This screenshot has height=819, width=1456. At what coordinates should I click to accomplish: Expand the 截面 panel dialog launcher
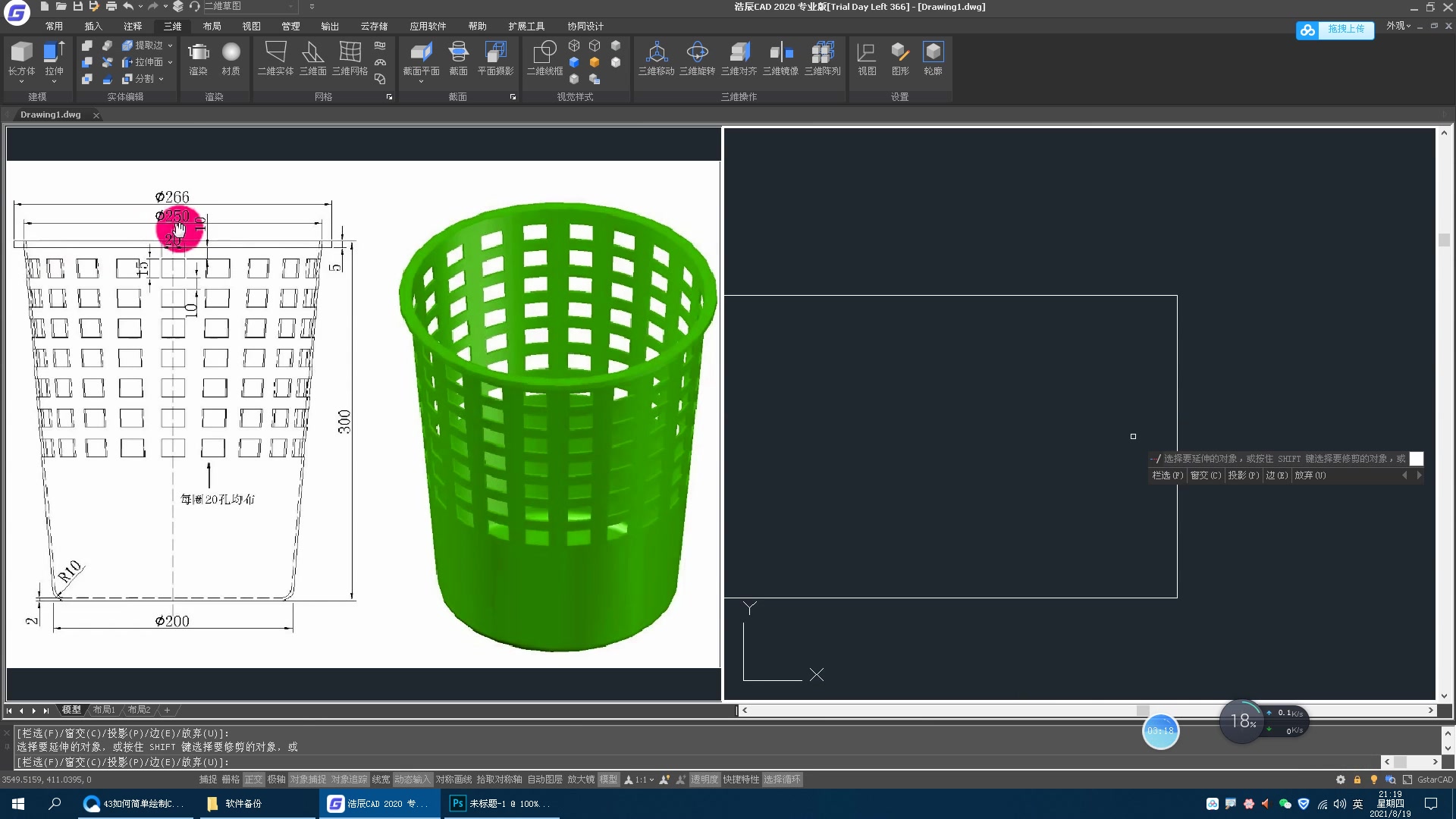coord(513,97)
